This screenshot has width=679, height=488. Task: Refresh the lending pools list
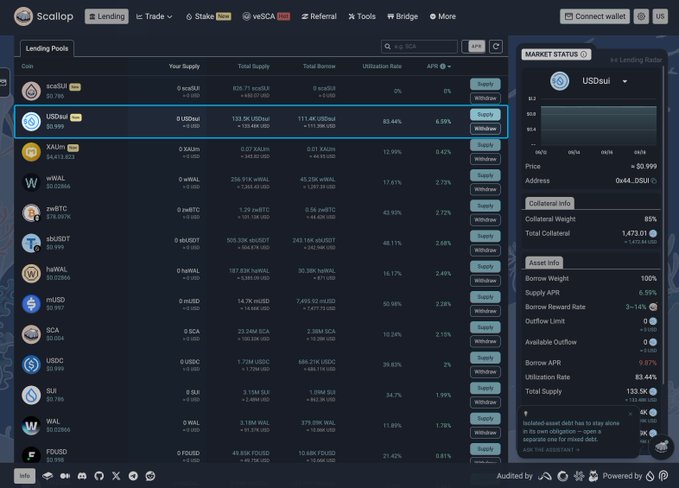point(496,46)
